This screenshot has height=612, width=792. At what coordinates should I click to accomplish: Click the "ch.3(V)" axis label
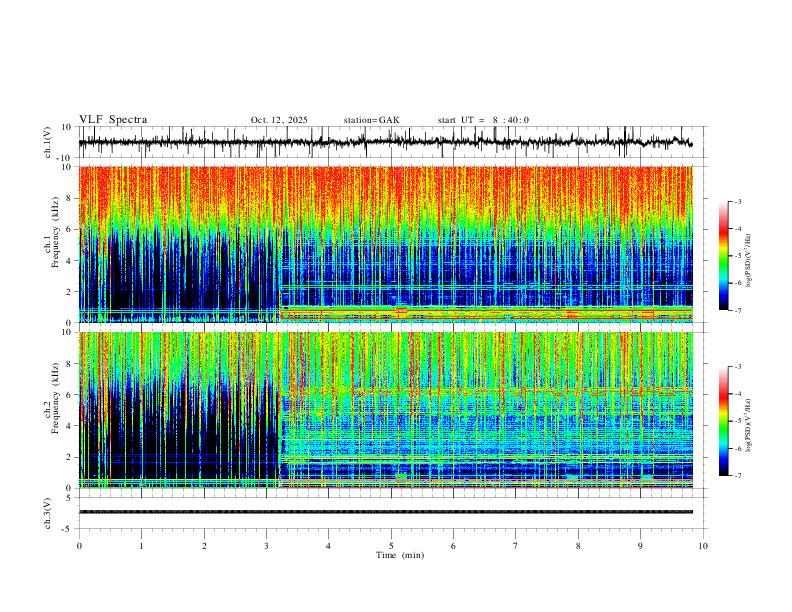[48, 513]
